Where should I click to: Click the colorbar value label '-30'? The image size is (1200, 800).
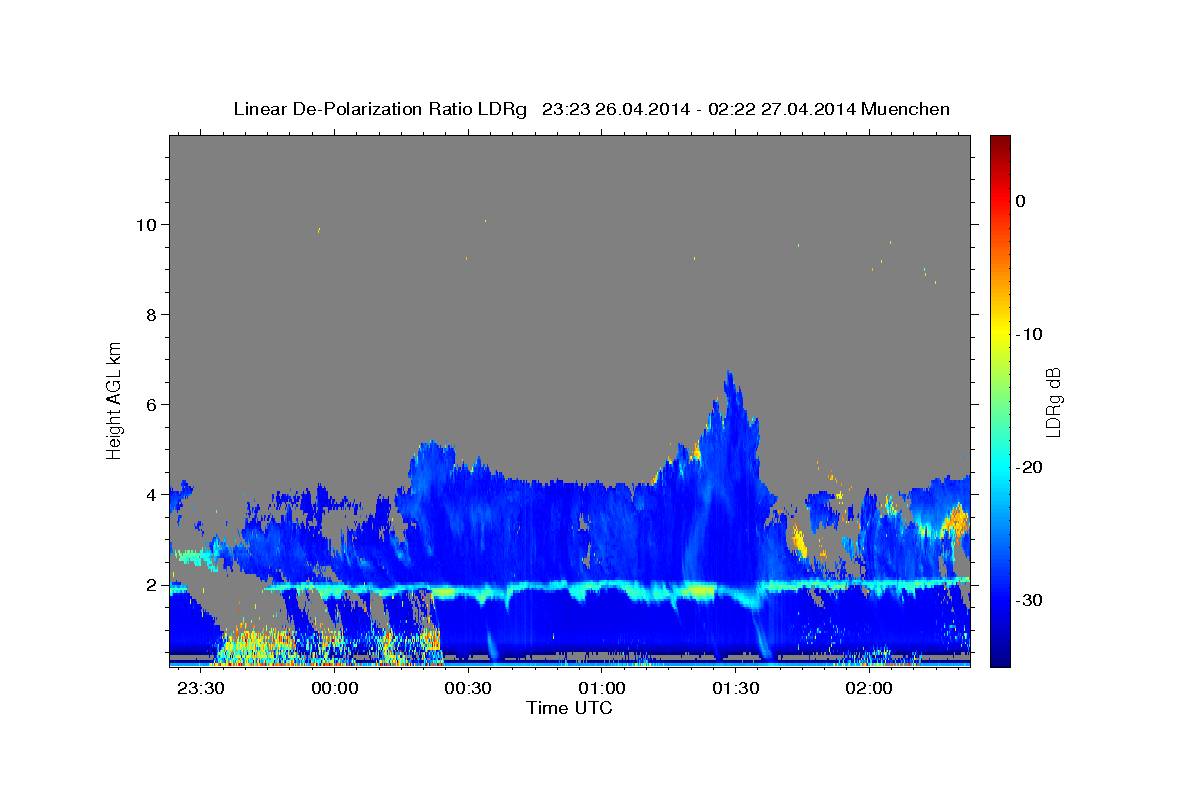[1030, 600]
